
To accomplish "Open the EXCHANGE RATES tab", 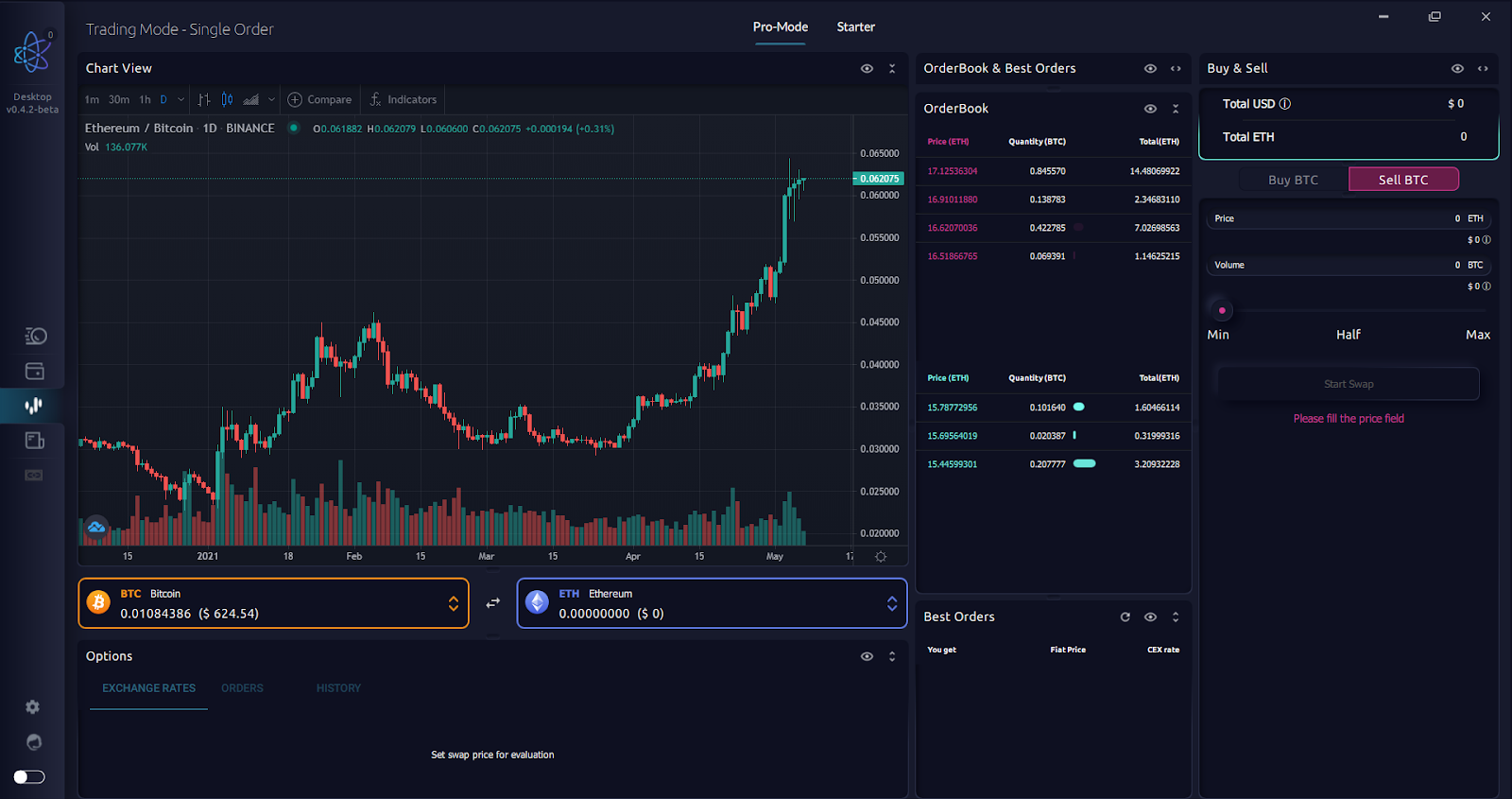I will (149, 688).
